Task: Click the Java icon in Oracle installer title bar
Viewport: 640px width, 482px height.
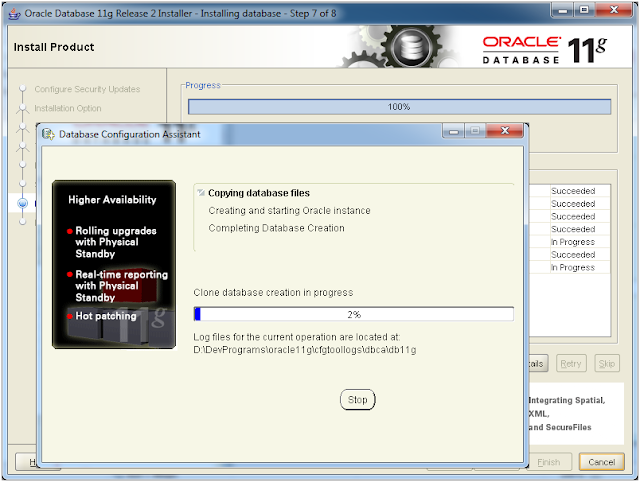Action: [14, 13]
